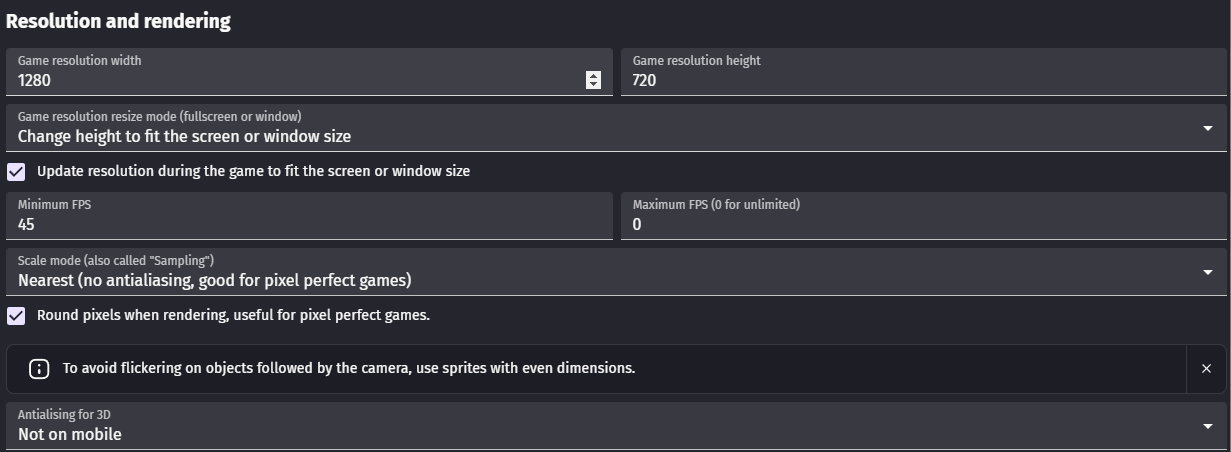This screenshot has height=452, width=1231.
Task: Click the down arrow on the width stepper
Action: click(593, 85)
